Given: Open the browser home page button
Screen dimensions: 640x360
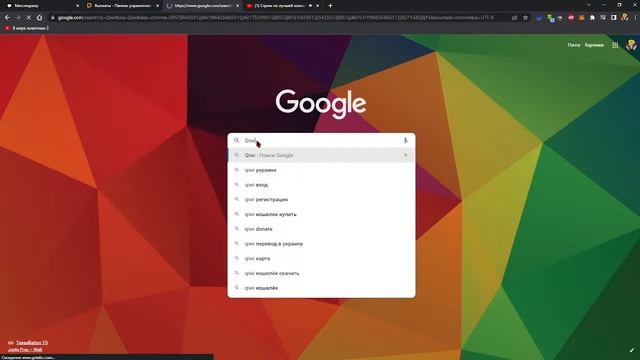Looking at the screenshot, I should [x=39, y=18].
